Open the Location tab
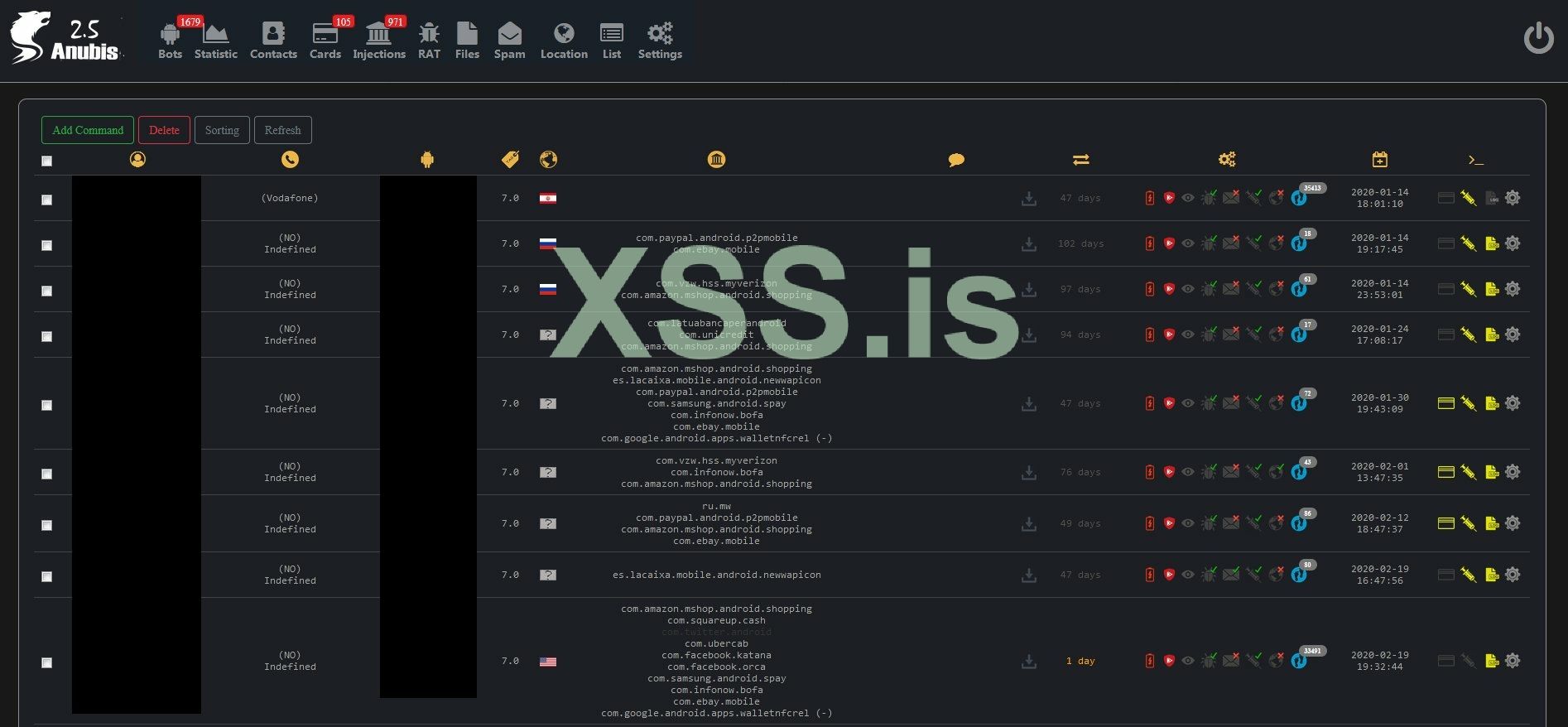 (x=564, y=41)
